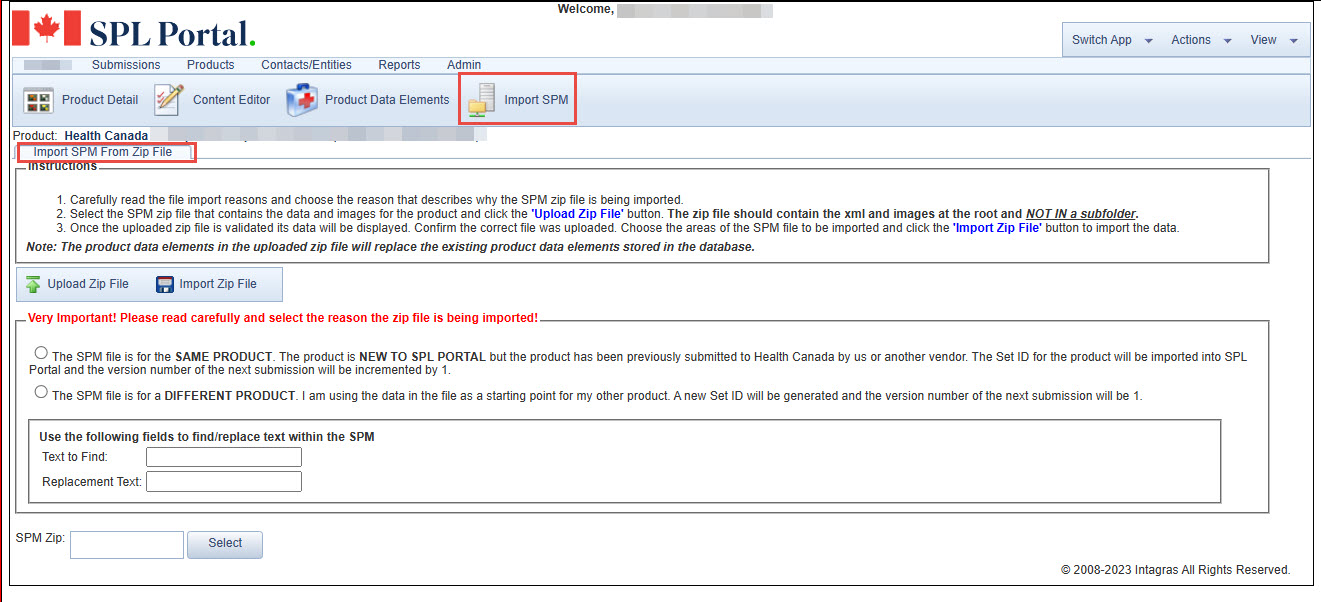Click the SPM Zip file path field

click(127, 544)
